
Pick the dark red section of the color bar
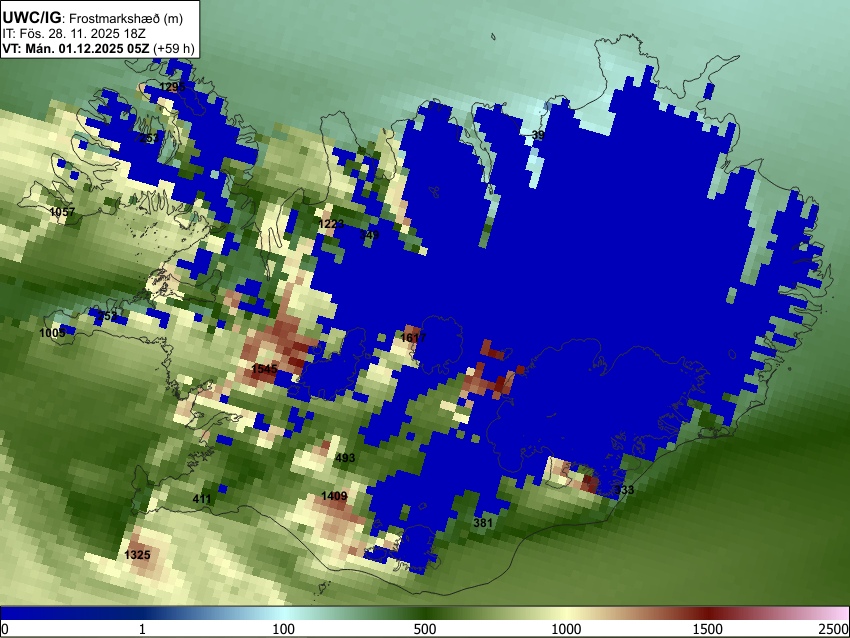(x=708, y=614)
